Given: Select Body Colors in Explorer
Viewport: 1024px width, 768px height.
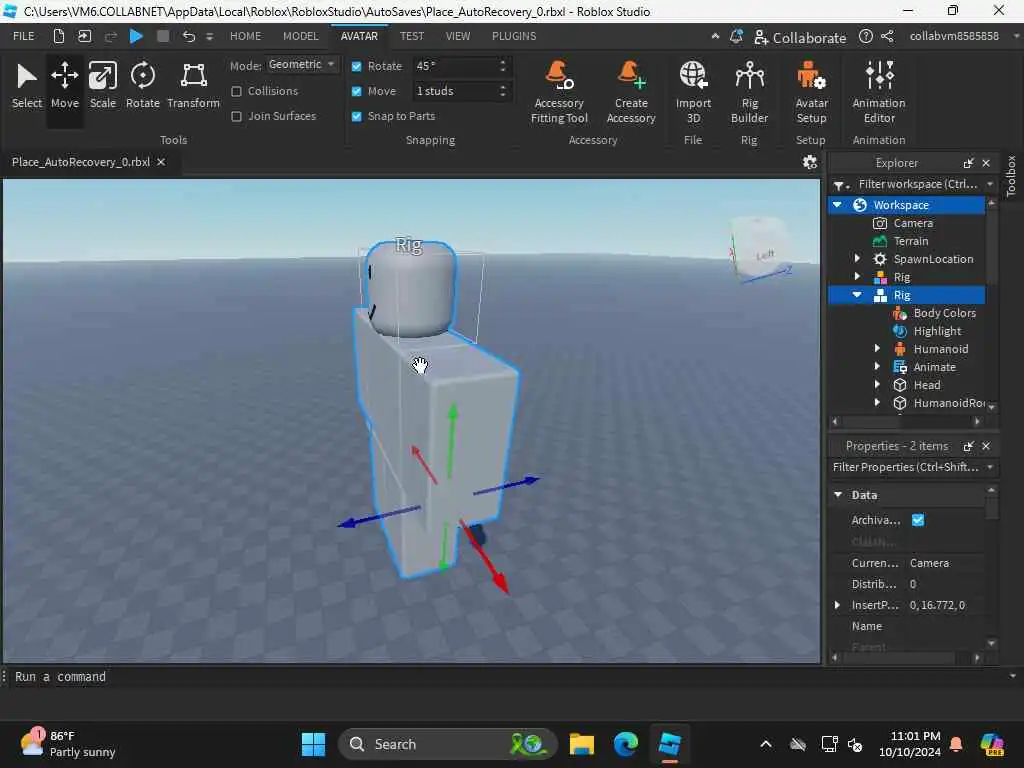Looking at the screenshot, I should click(944, 313).
